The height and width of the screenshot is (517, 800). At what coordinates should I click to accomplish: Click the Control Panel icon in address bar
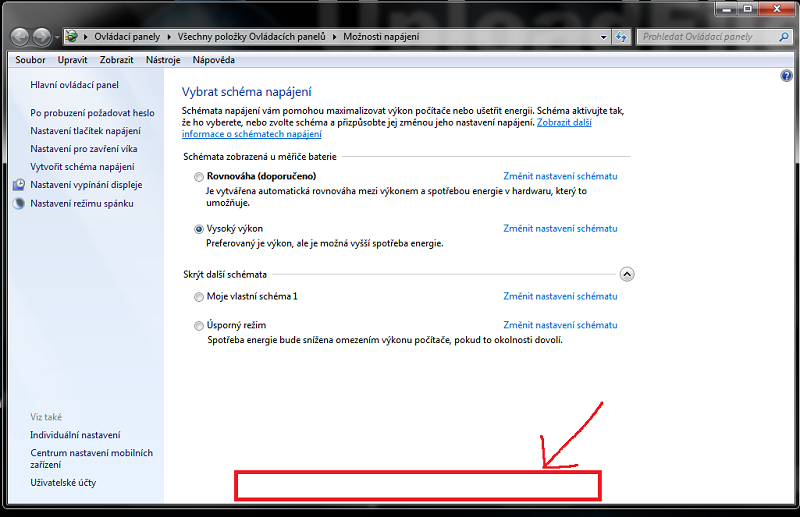(x=71, y=37)
